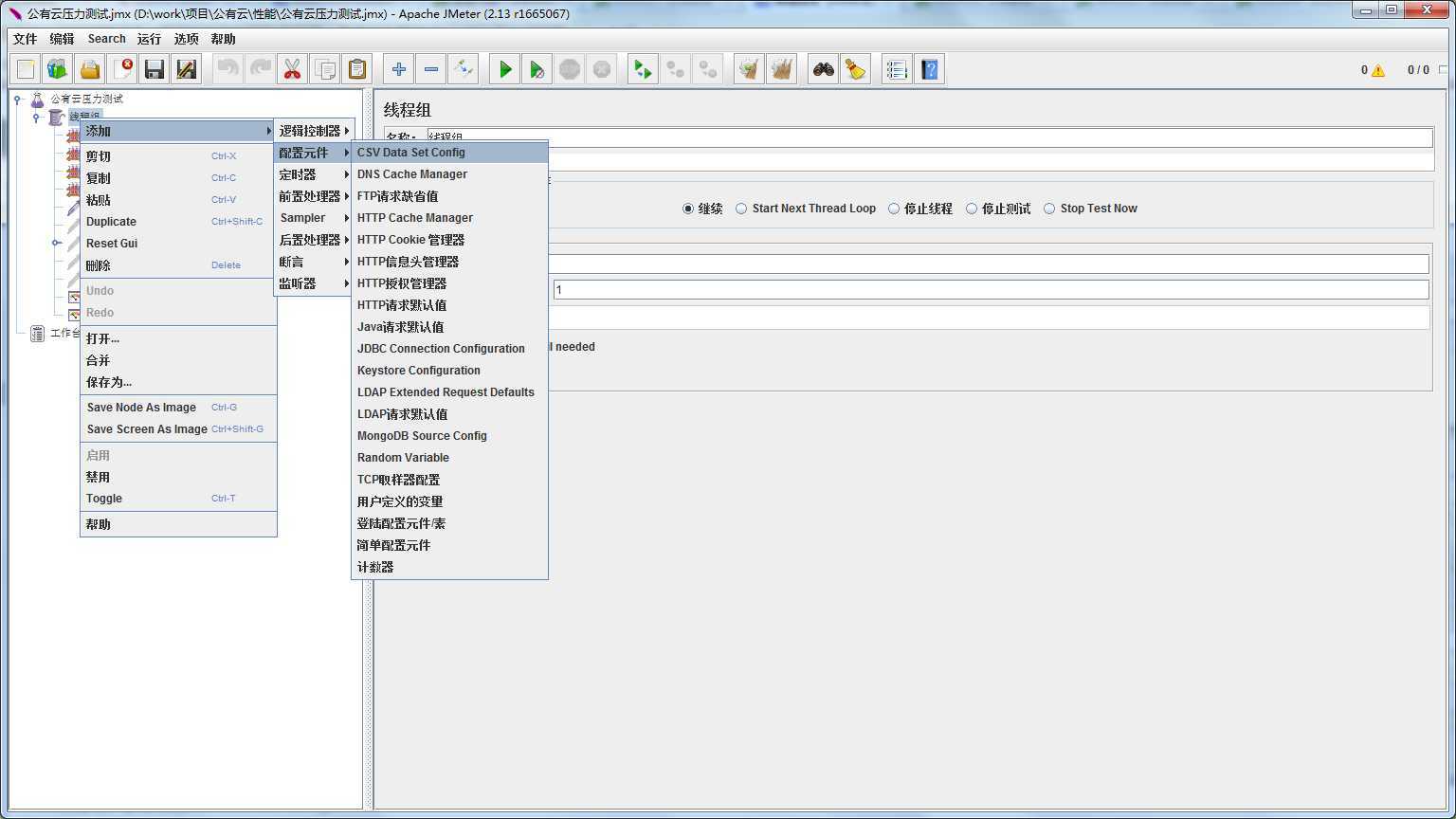Screen dimensions: 1456x819
Task: Click the Open file folder icon
Action: coord(90,69)
